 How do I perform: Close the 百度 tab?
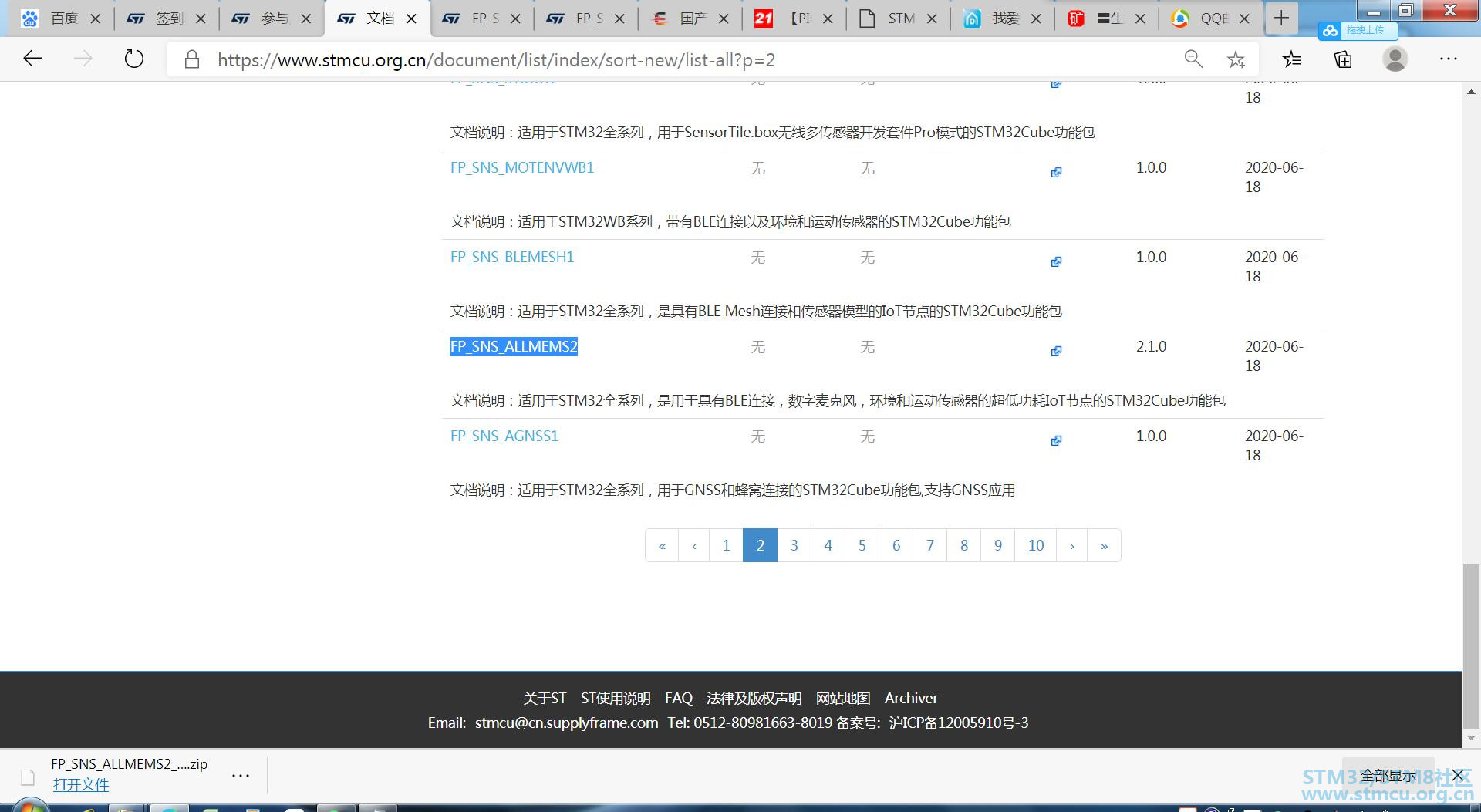coord(96,19)
